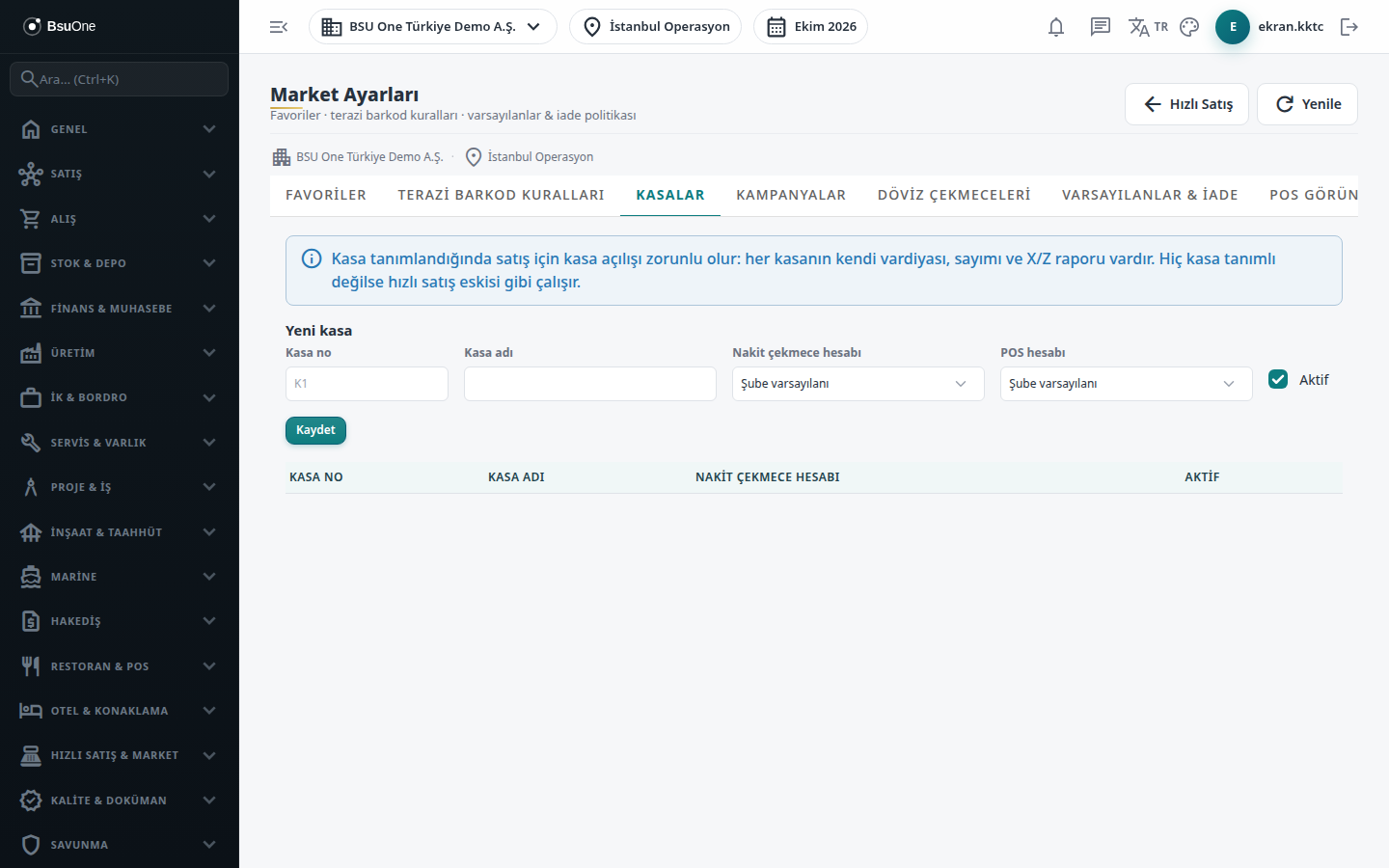Open the Varsayılanlar & İade tab
1389x868 pixels.
point(1150,195)
